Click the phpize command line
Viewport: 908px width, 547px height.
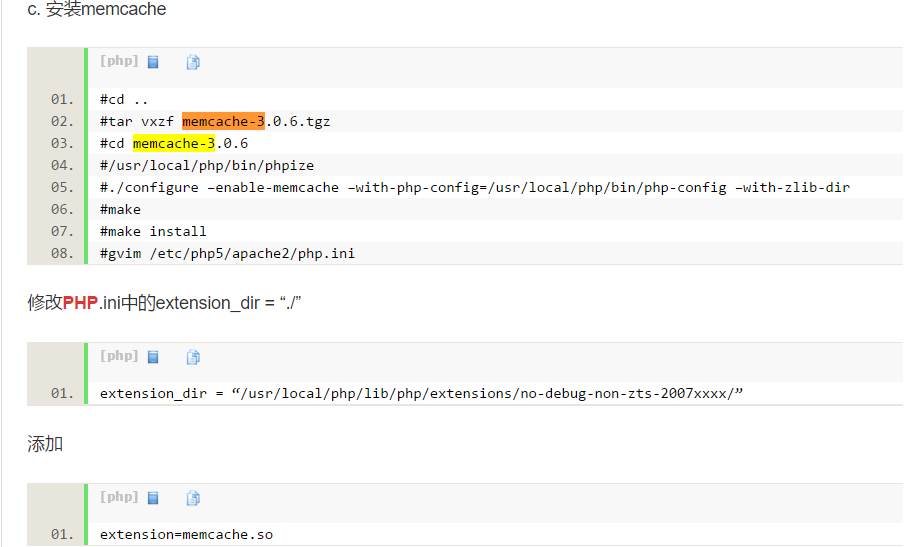click(x=207, y=166)
